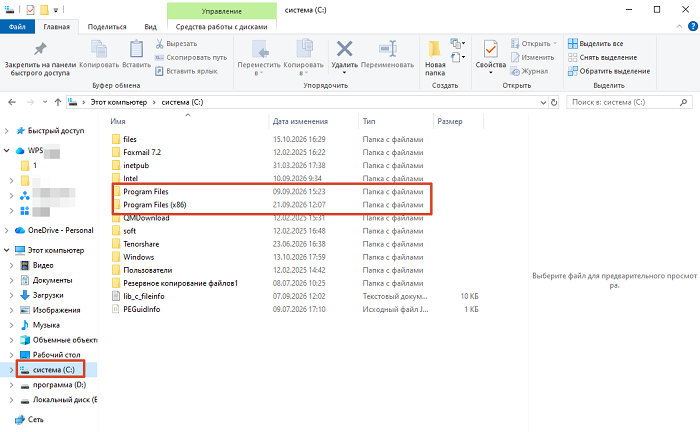
Task: Click the Вставить clipboard button
Action: 136,54
